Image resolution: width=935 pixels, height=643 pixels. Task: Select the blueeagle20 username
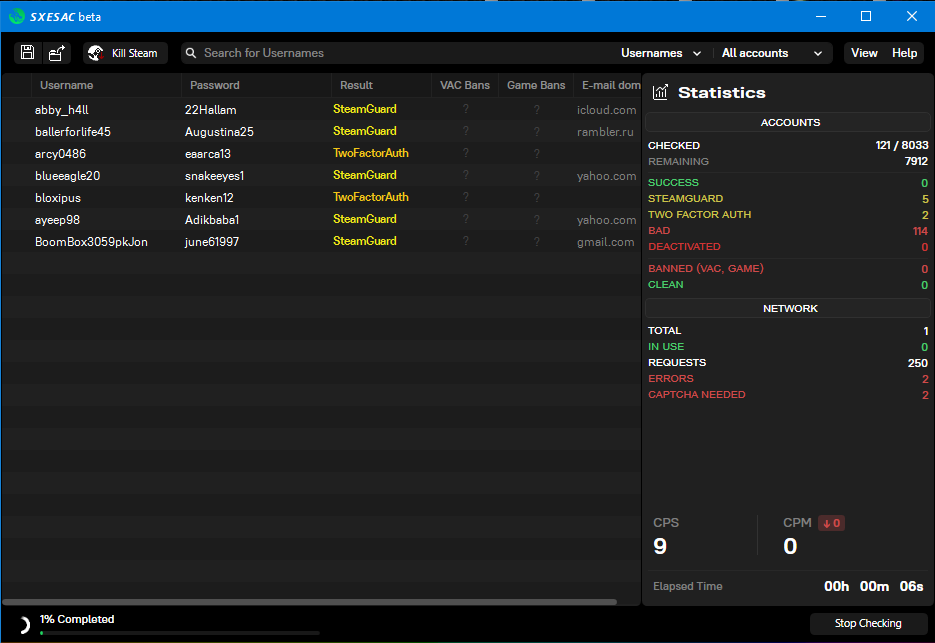(x=67, y=176)
